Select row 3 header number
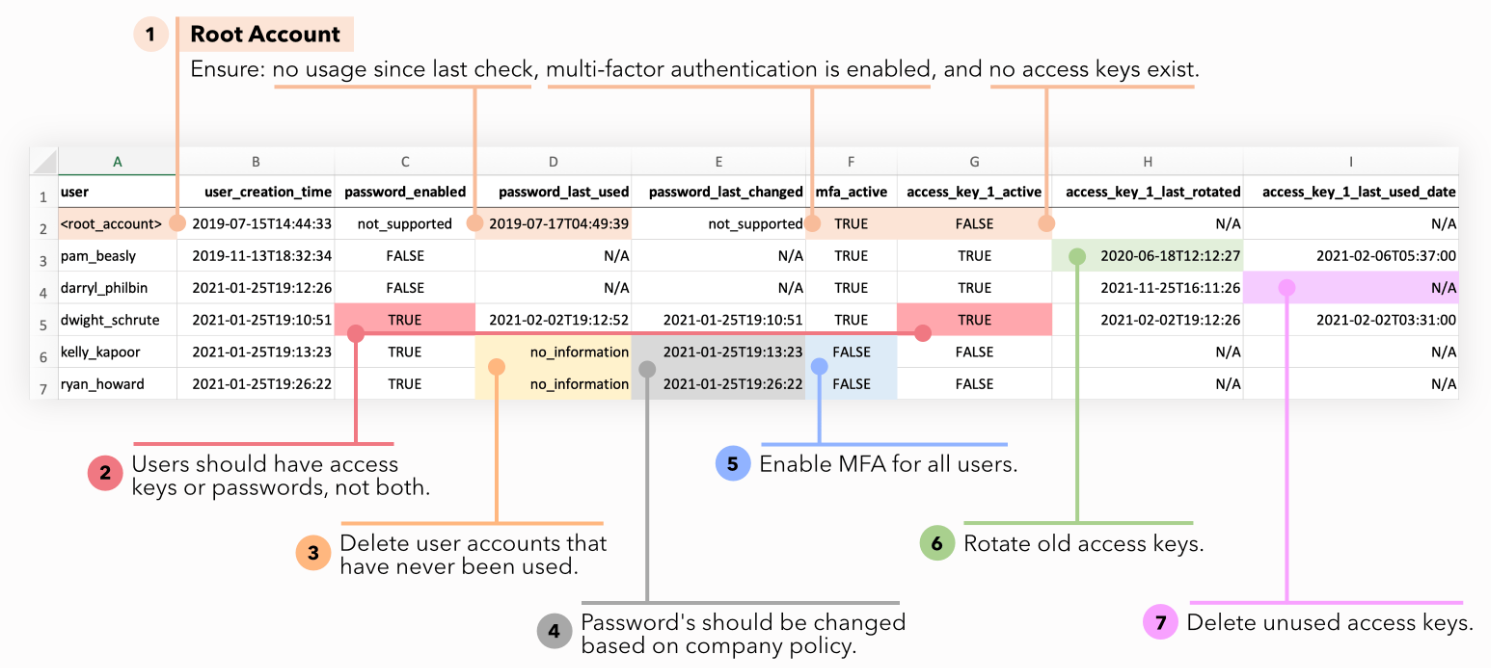The image size is (1491, 668). coord(44,256)
